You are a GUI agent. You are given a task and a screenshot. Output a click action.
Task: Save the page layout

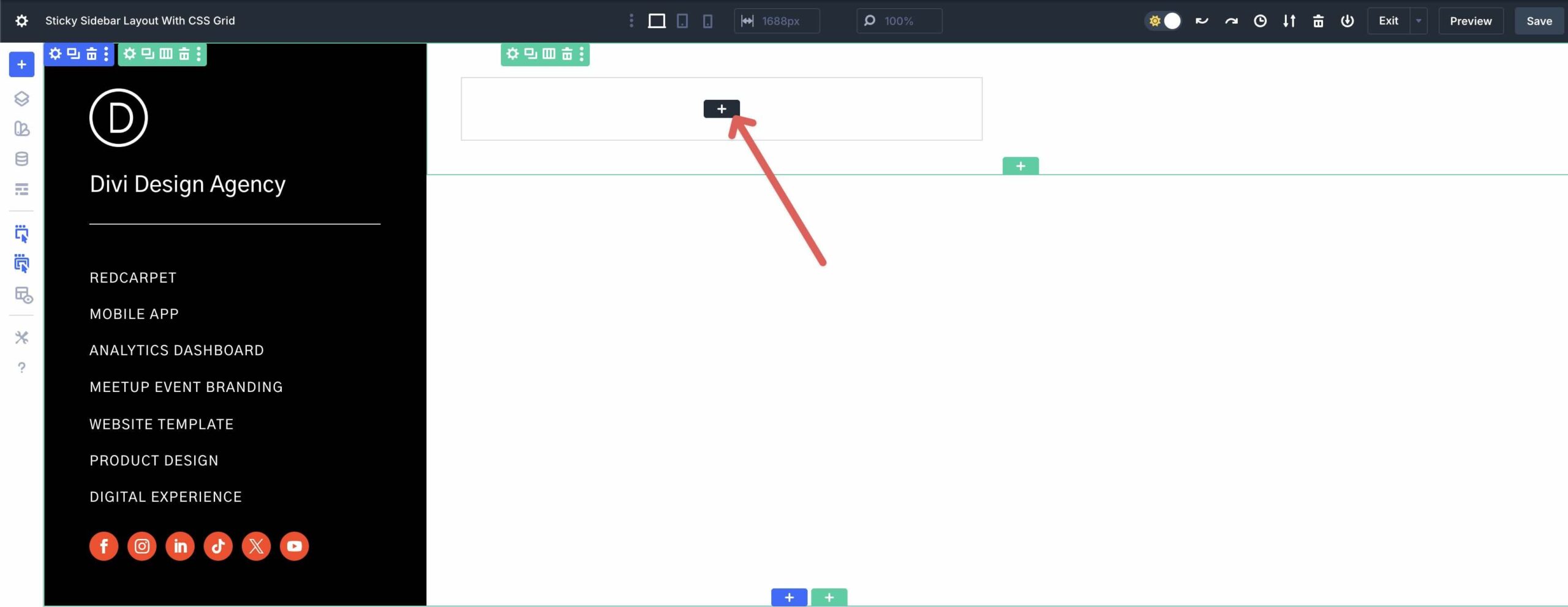point(1539,21)
